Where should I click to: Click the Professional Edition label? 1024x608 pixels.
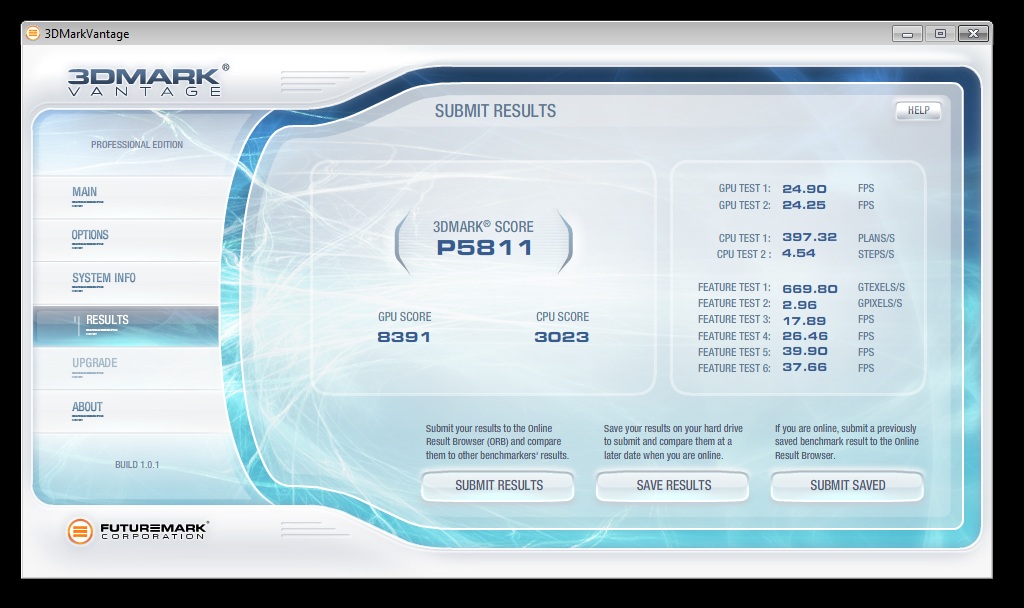tap(137, 145)
